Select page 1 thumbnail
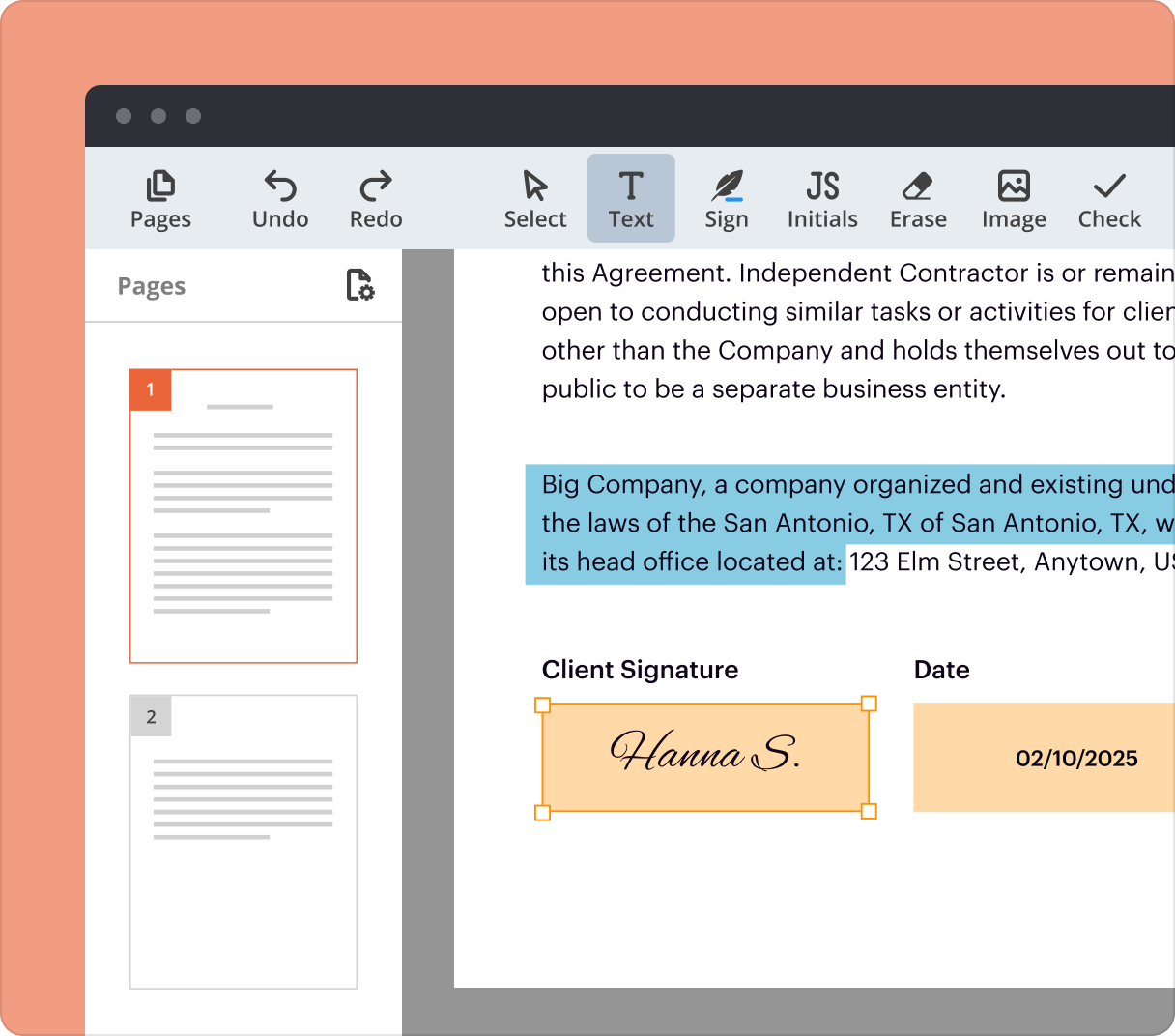Image resolution: width=1175 pixels, height=1036 pixels. click(243, 514)
